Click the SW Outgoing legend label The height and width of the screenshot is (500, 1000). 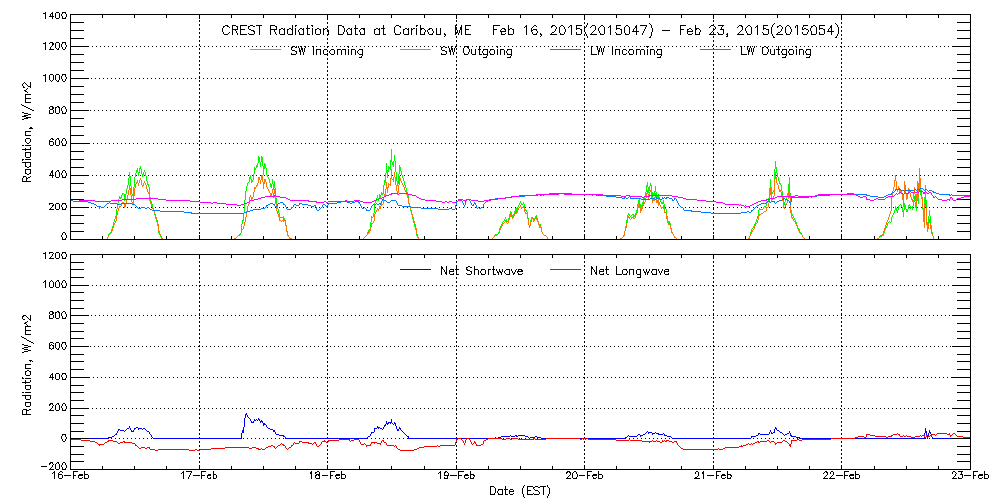tap(476, 51)
